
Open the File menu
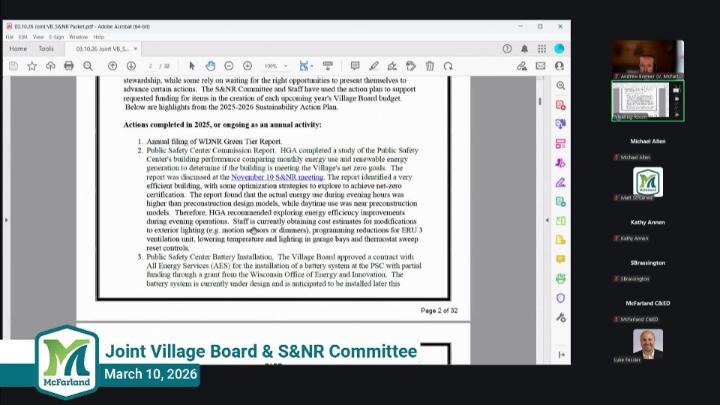pos(10,37)
